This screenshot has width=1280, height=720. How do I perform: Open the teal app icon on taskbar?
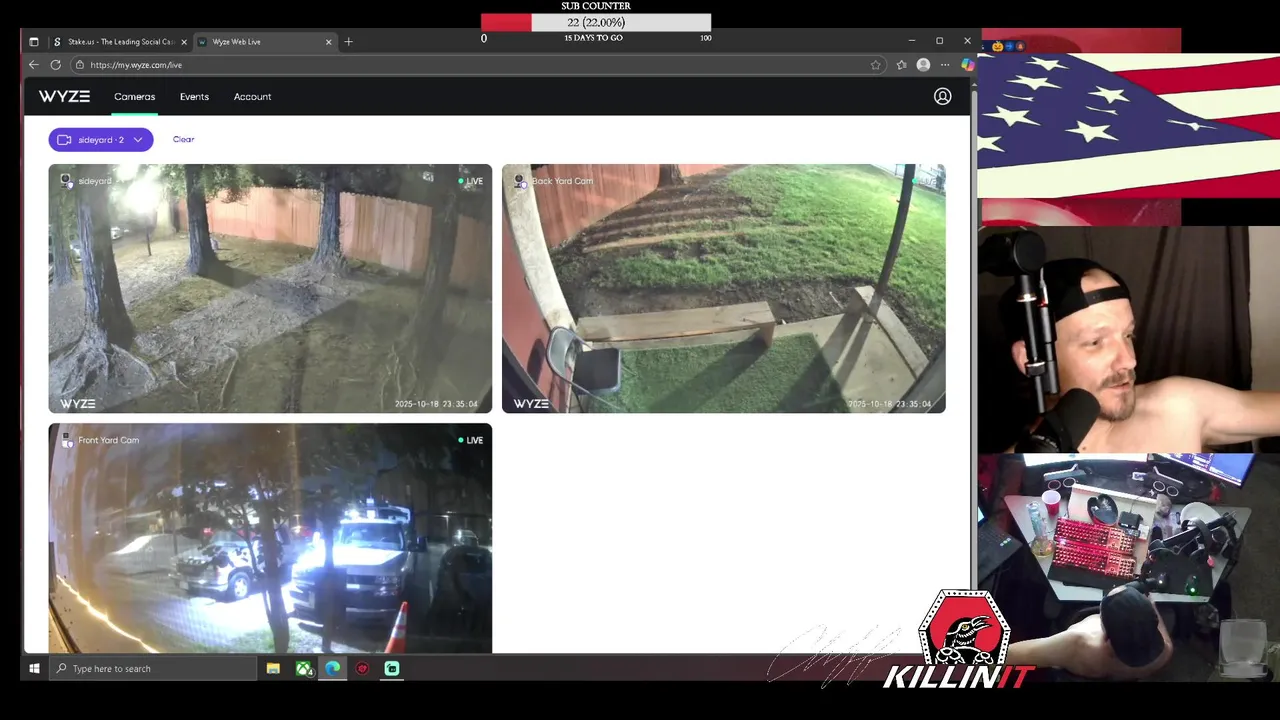(x=392, y=668)
